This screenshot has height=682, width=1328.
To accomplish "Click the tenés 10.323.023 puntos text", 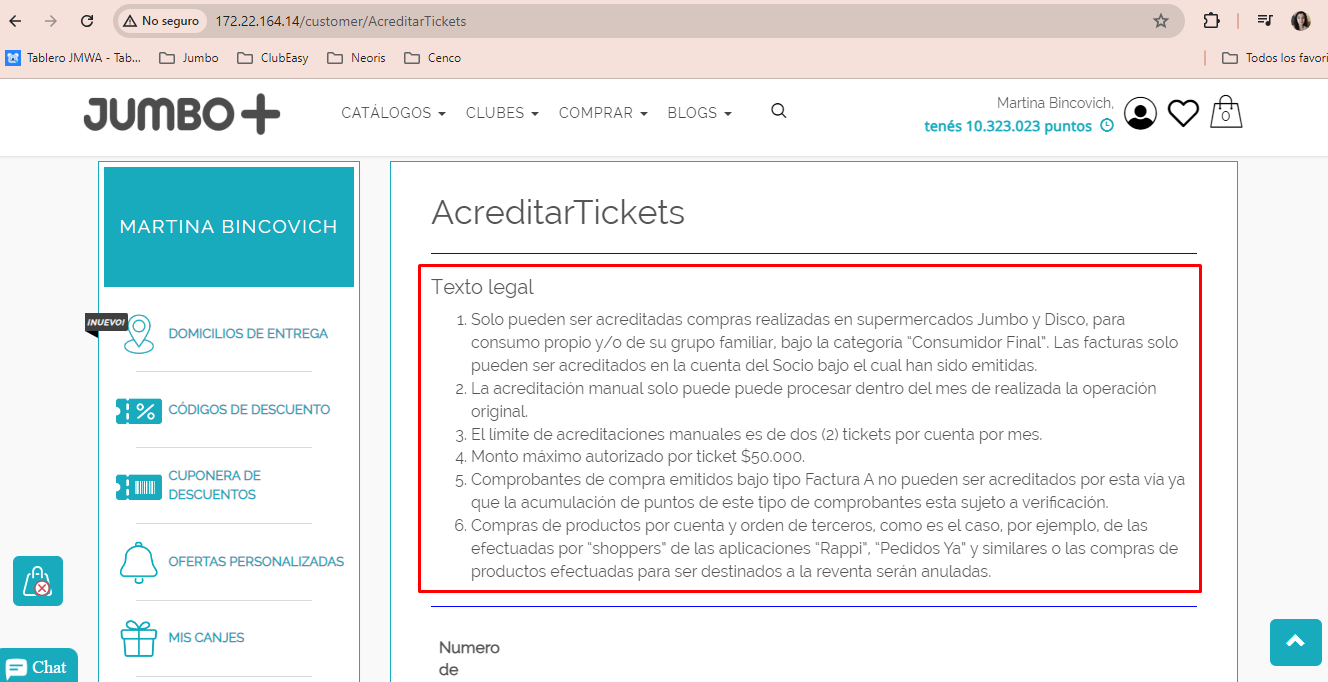I will (x=1008, y=126).
